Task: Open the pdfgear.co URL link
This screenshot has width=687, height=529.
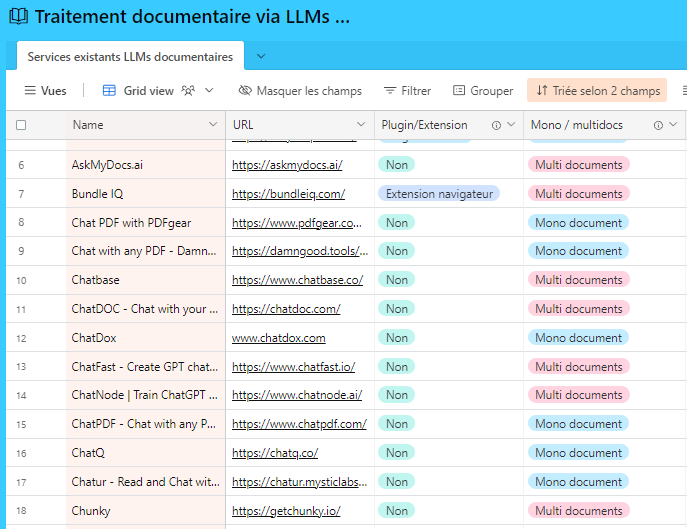Action: 297,223
